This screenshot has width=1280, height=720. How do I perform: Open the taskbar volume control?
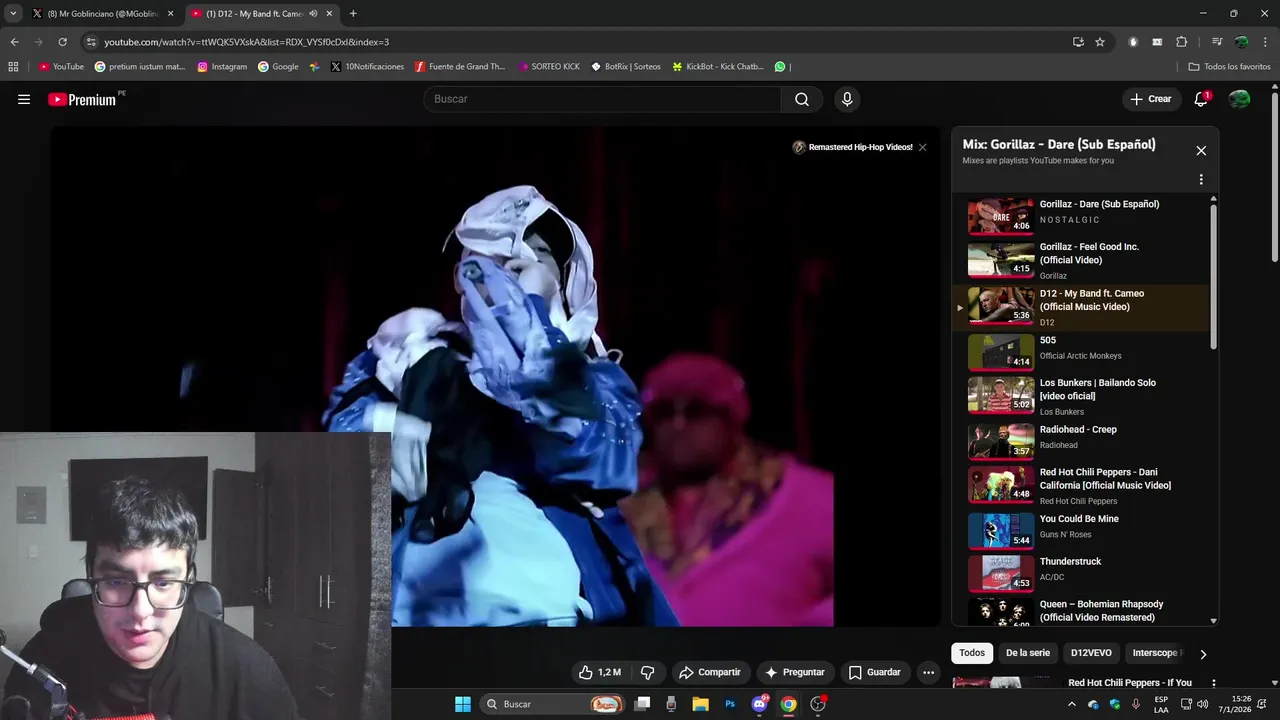(x=1204, y=704)
